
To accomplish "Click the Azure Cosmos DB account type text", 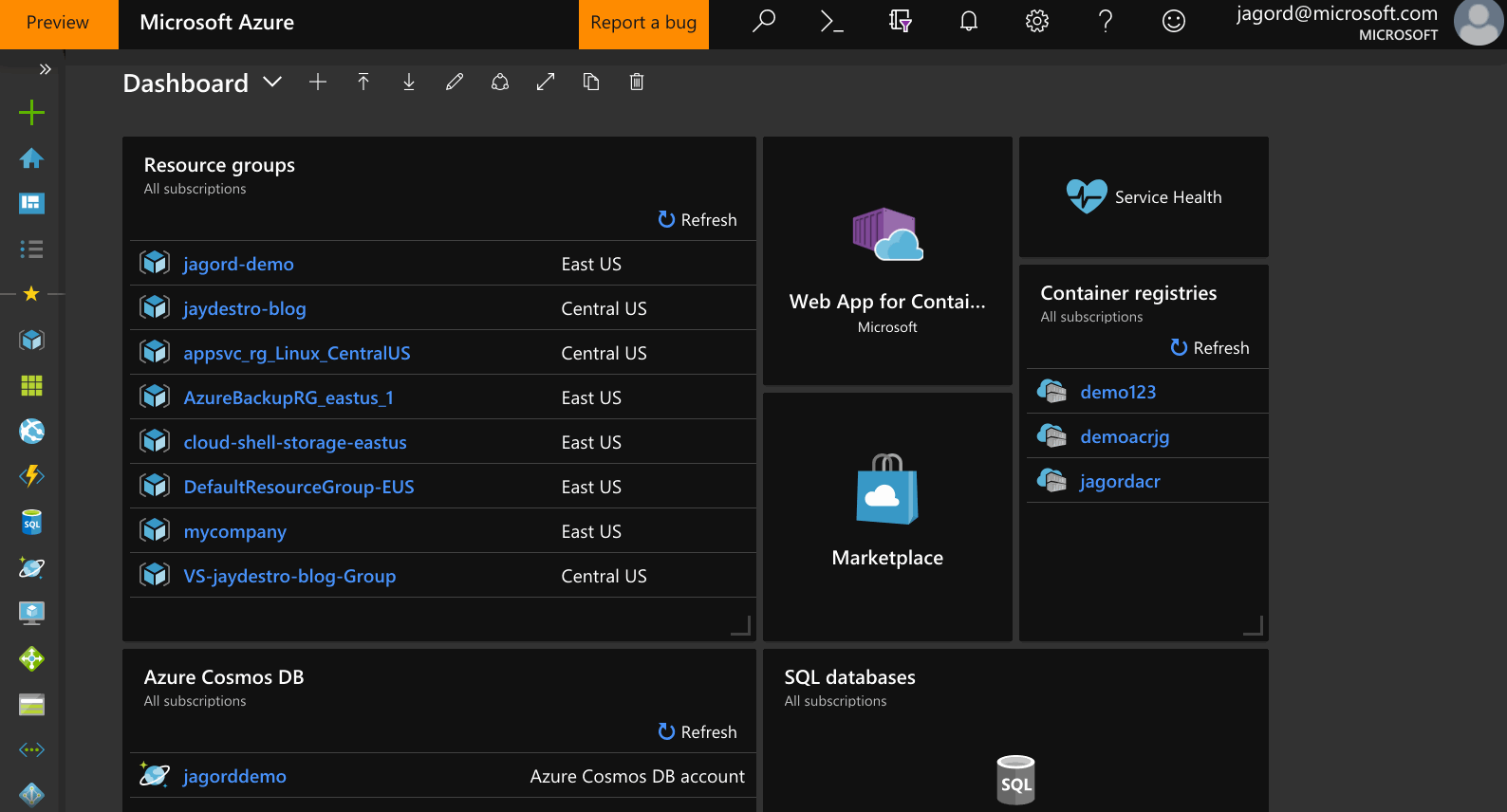I will (x=637, y=776).
